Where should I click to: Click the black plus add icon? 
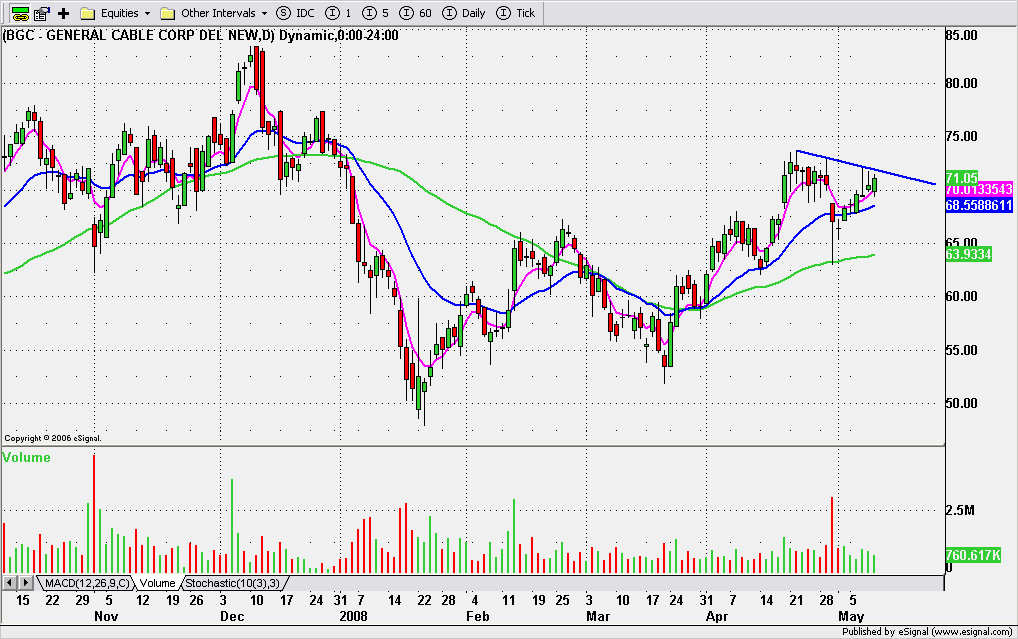click(64, 13)
